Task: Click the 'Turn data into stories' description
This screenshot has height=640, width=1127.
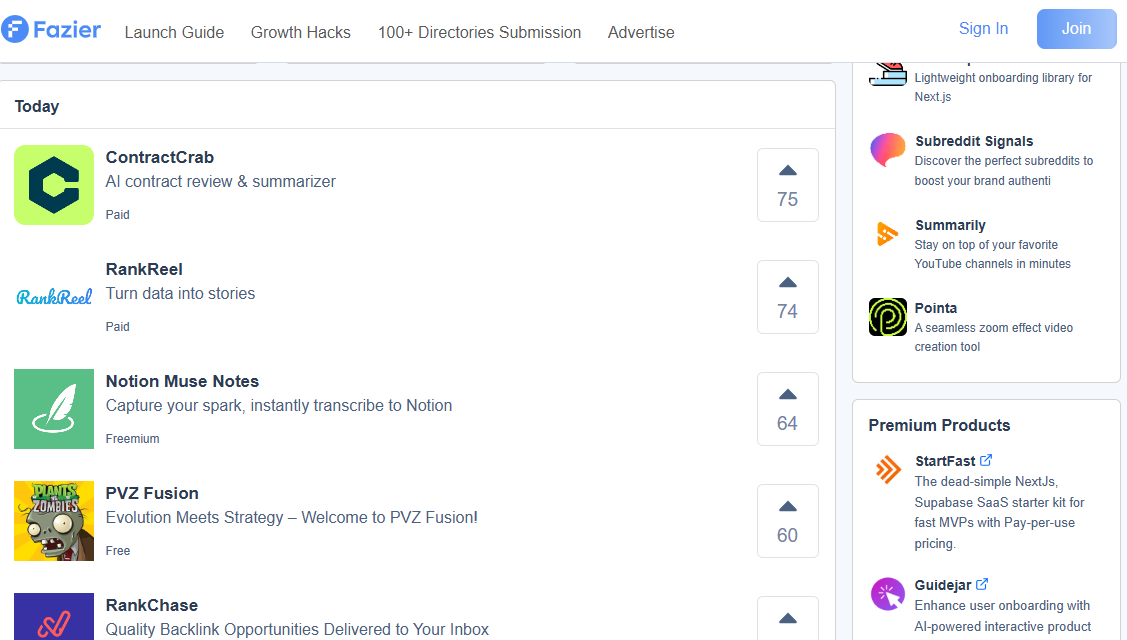Action: 180,293
